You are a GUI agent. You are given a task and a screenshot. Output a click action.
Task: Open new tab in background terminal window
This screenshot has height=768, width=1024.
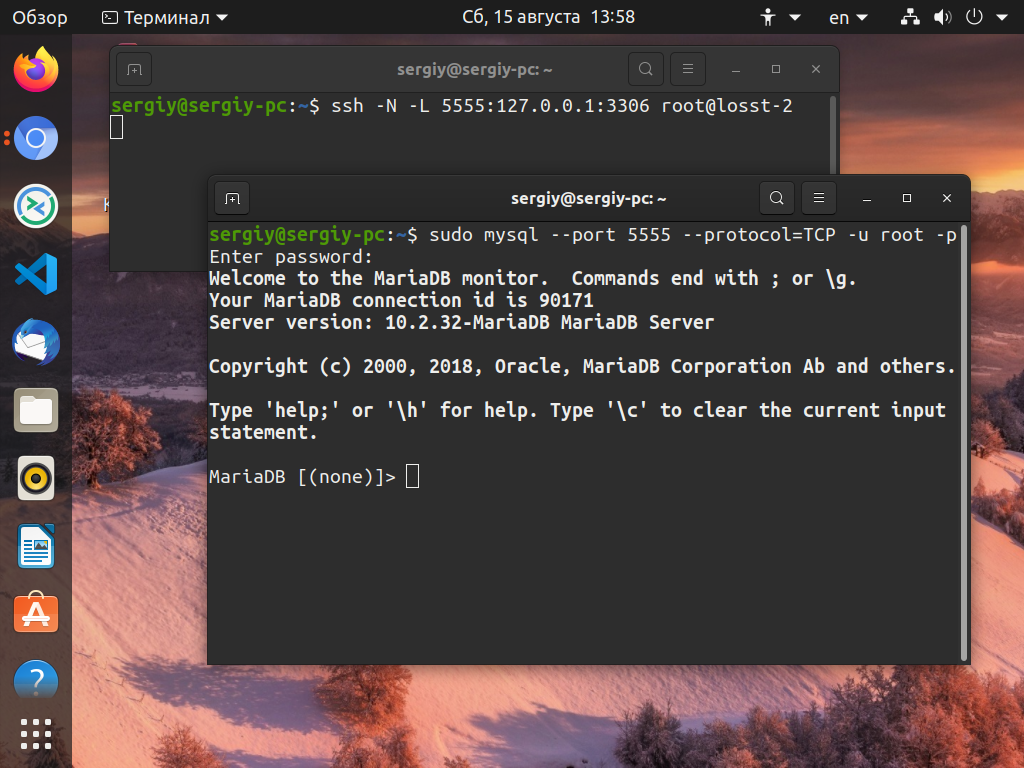pyautogui.click(x=134, y=69)
